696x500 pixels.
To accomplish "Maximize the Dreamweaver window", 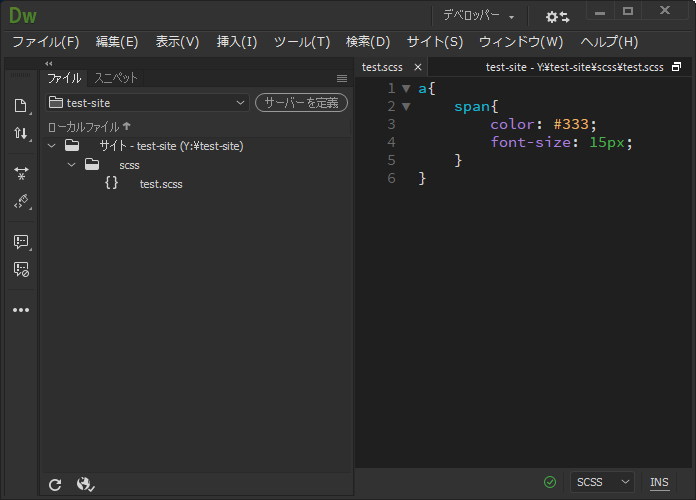I will (628, 11).
